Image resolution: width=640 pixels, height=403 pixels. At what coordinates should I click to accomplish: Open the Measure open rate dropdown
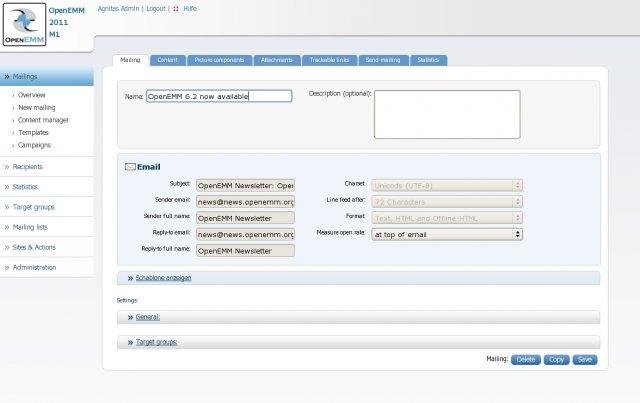[447, 234]
